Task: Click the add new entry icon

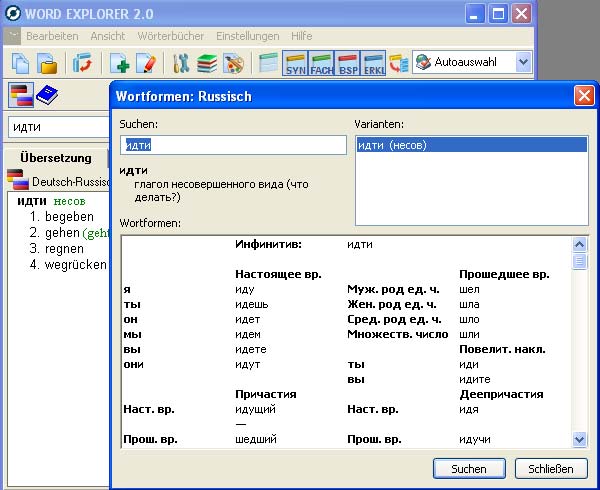Action: pyautogui.click(x=119, y=63)
